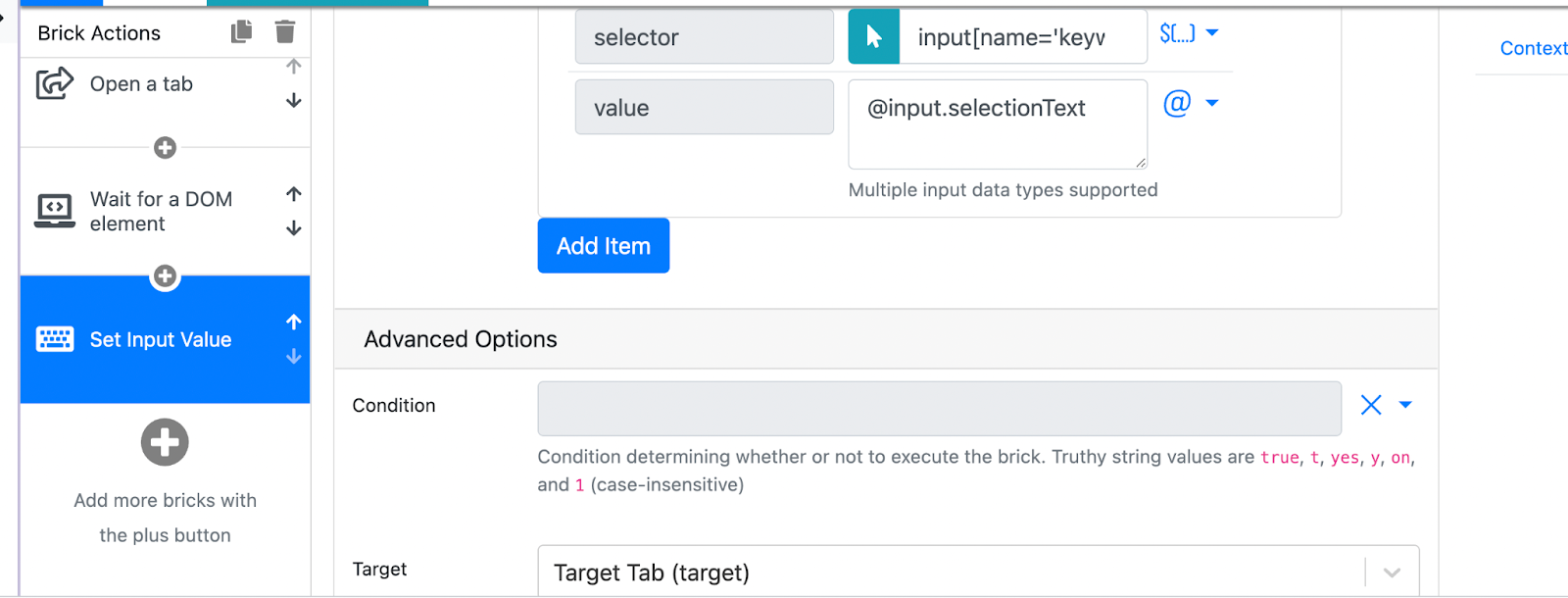Image resolution: width=1568 pixels, height=598 pixels.
Task: Move Open a tab brick down
Action: point(293,101)
